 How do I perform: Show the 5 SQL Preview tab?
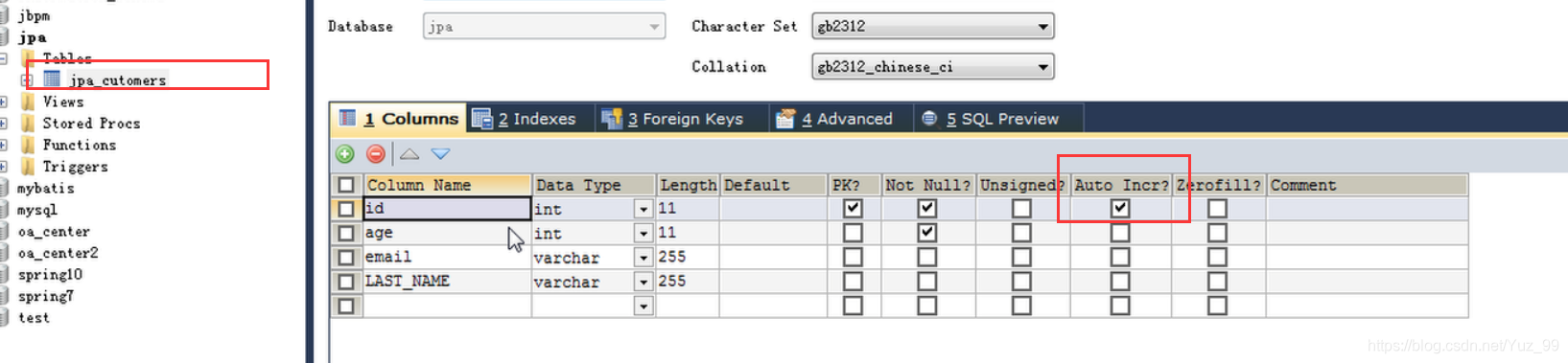997,119
